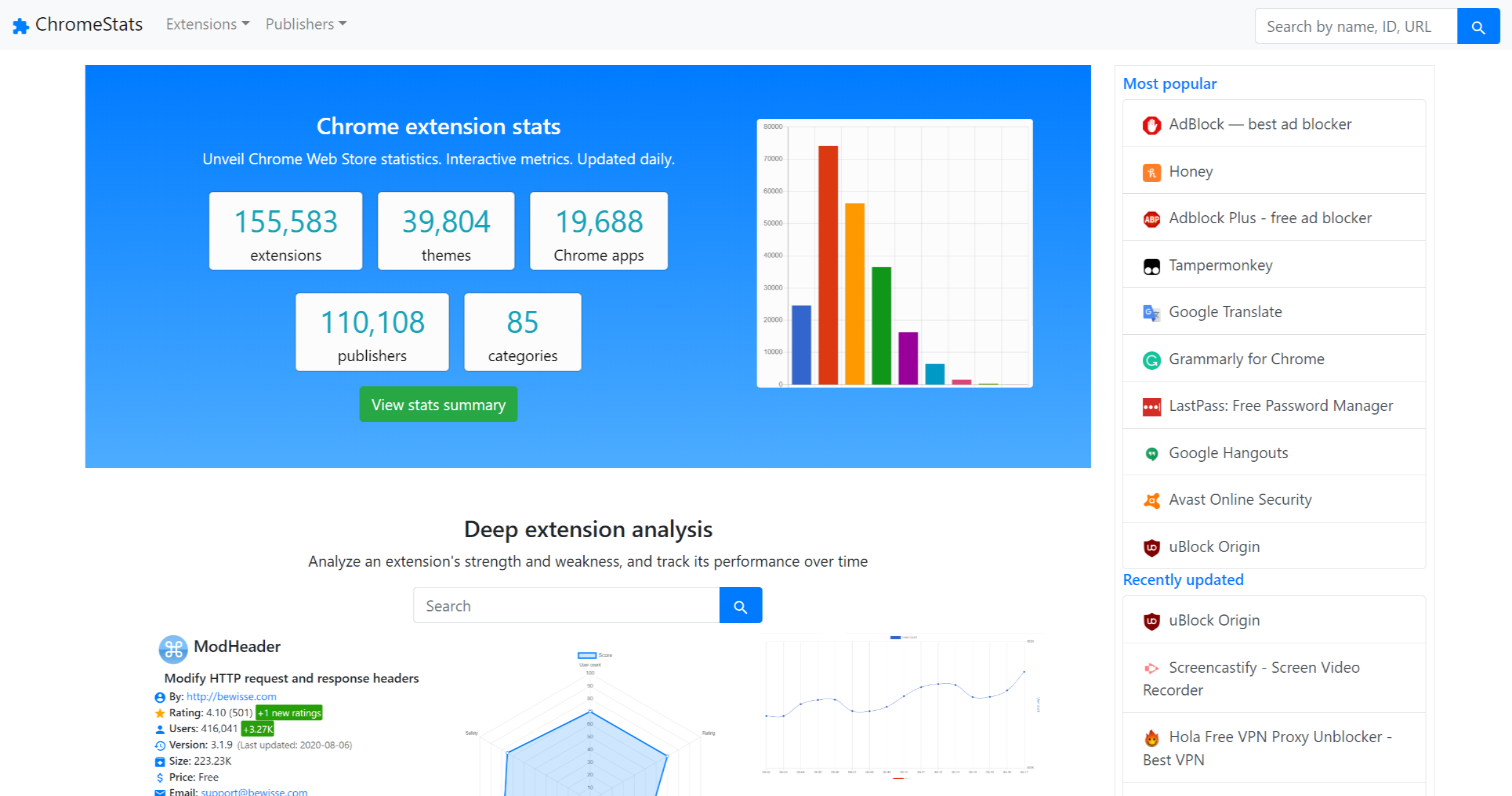Screen dimensions: 1512x796
Task: Open the Tampermonkey extension entry
Action: coord(1274,265)
